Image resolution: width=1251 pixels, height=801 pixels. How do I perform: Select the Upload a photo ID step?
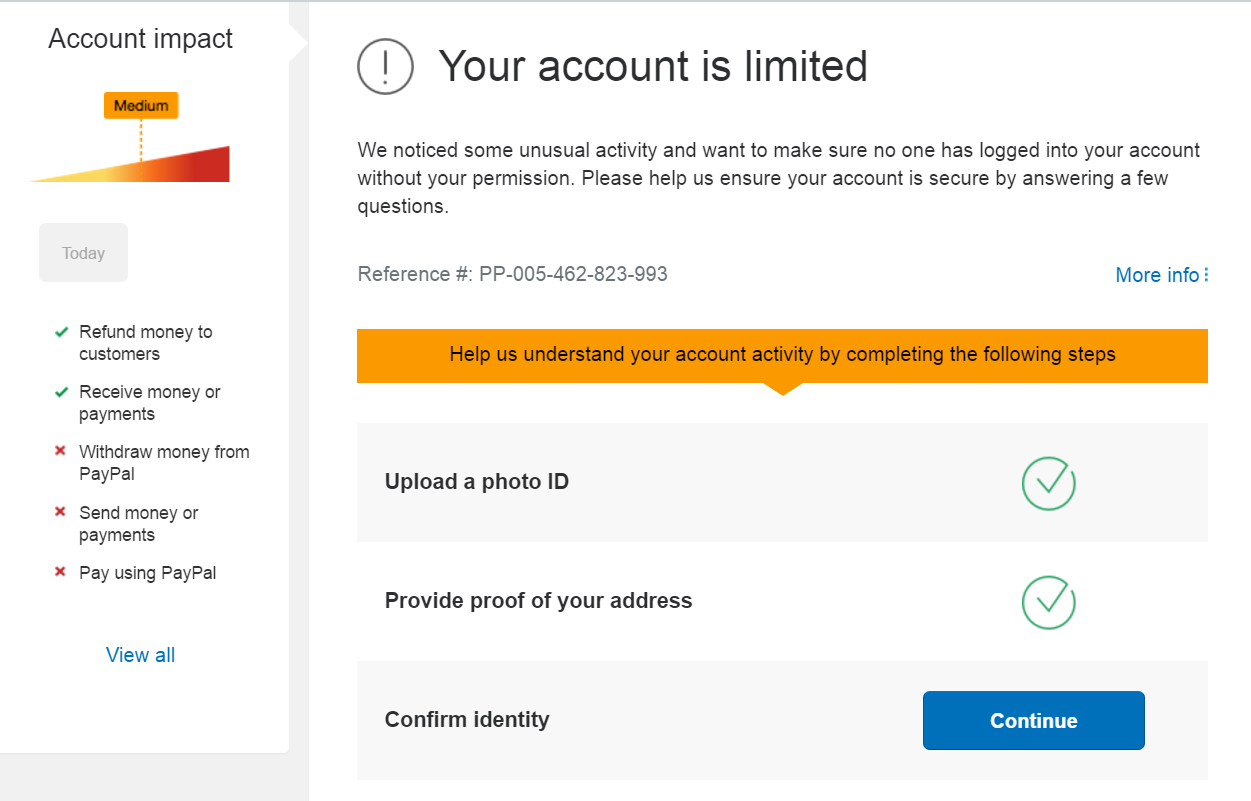pyautogui.click(x=477, y=482)
